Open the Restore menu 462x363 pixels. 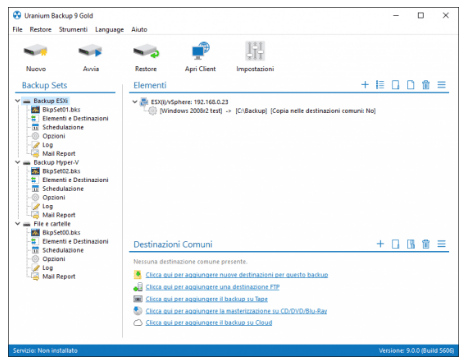click(40, 29)
